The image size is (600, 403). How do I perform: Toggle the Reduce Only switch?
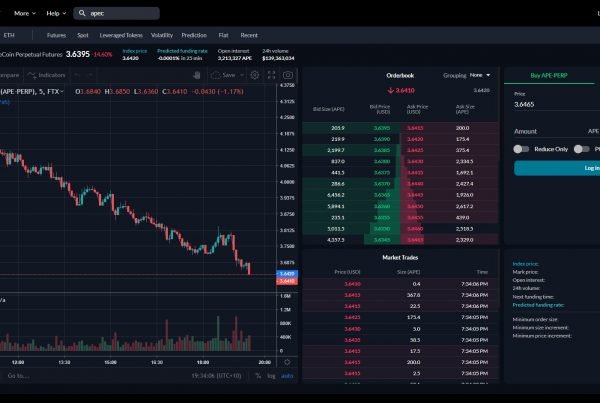(521, 149)
